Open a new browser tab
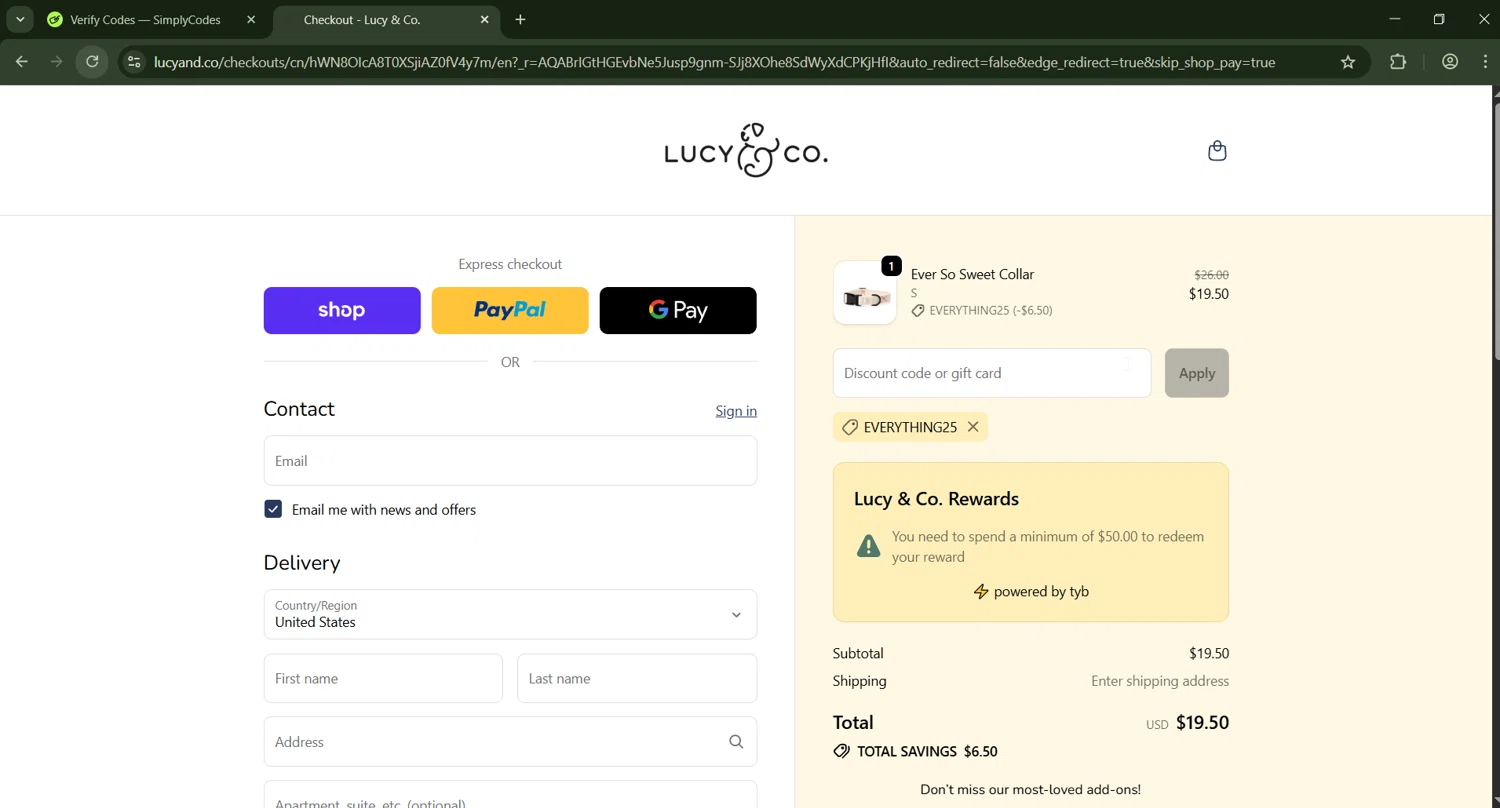 pos(520,19)
